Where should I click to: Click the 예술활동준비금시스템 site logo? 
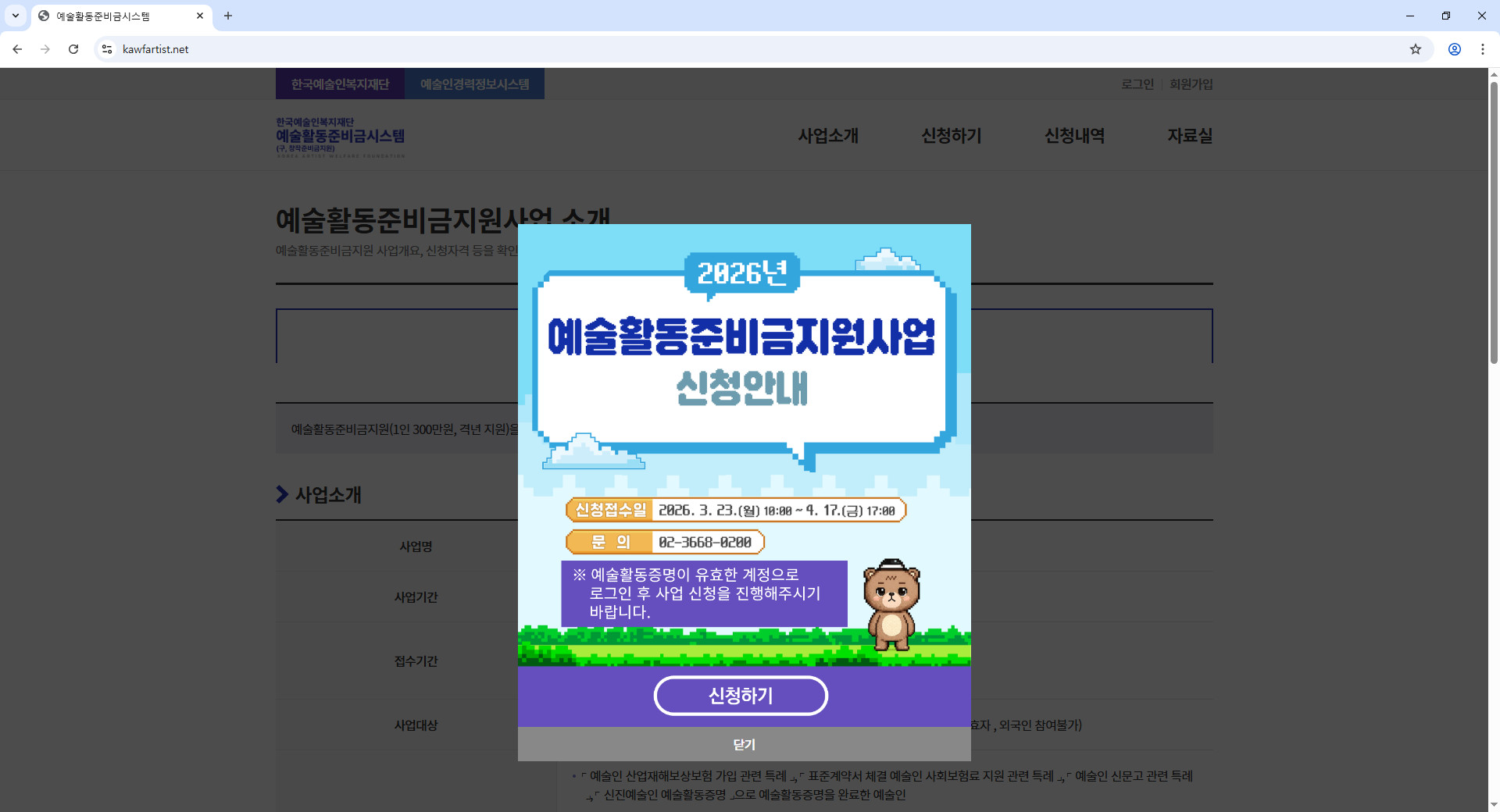click(341, 137)
